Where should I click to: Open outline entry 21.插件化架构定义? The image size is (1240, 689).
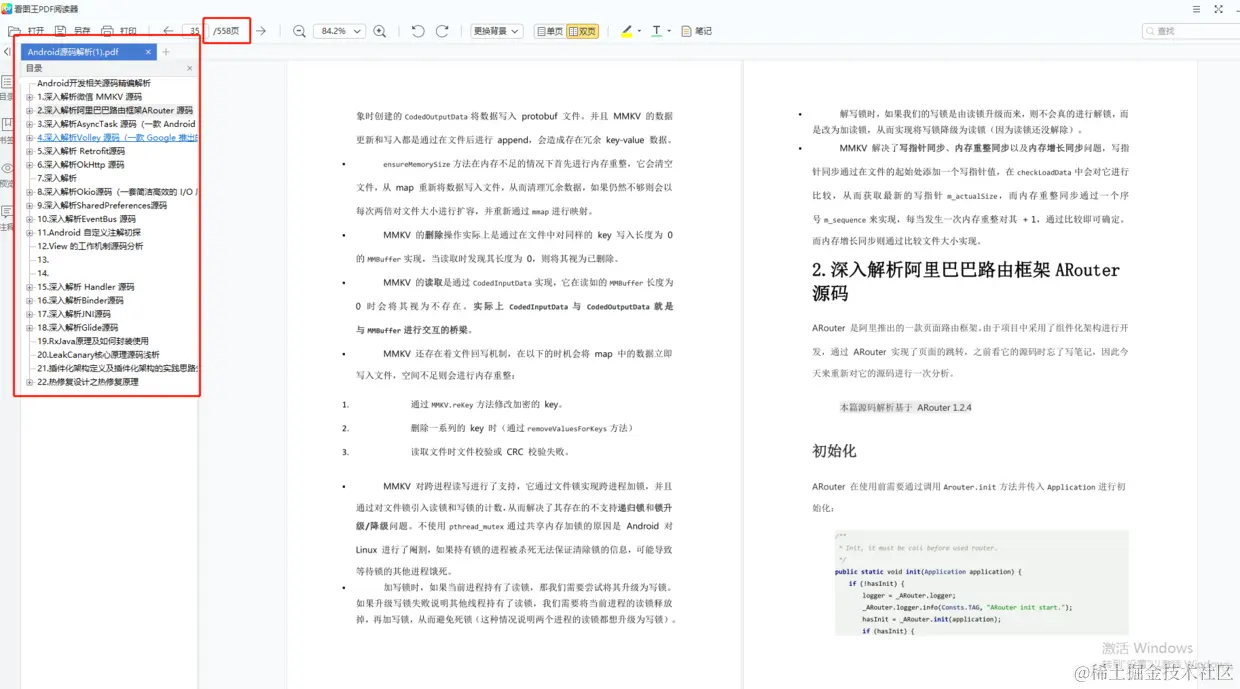click(x=117, y=368)
